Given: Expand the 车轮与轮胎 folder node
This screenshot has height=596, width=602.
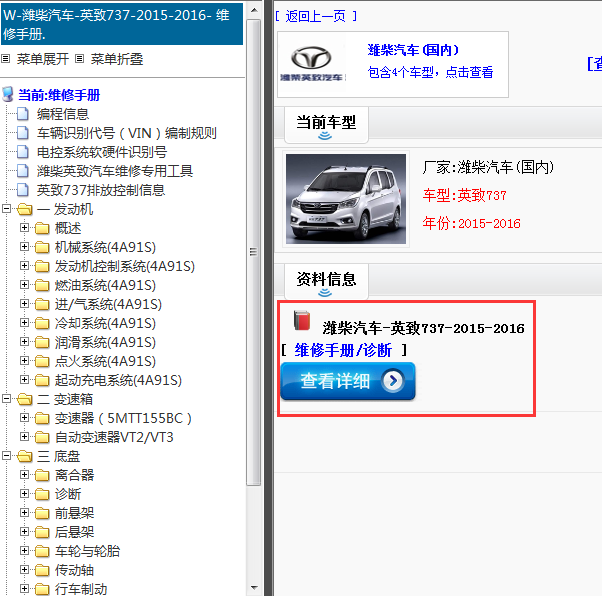Looking at the screenshot, I should coord(24,551).
